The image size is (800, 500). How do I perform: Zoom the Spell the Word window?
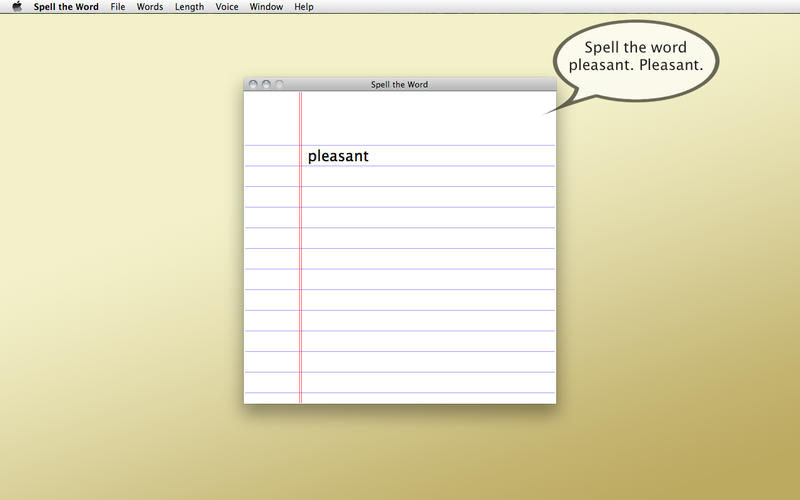279,85
